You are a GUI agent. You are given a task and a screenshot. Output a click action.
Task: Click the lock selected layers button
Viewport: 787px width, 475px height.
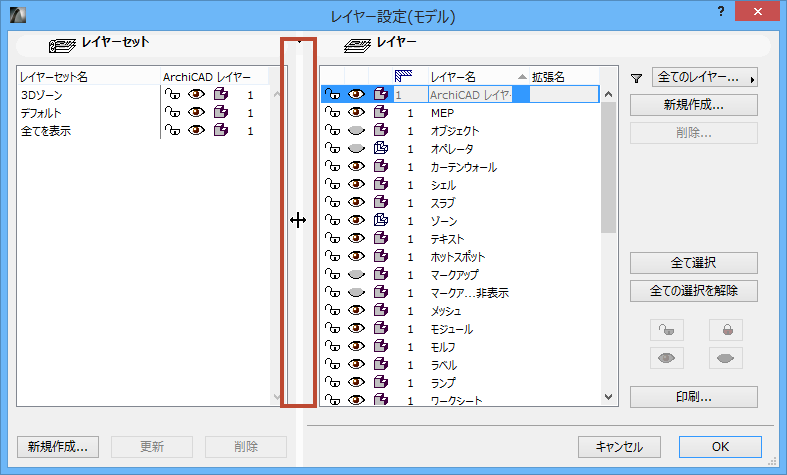pyautogui.click(x=726, y=330)
